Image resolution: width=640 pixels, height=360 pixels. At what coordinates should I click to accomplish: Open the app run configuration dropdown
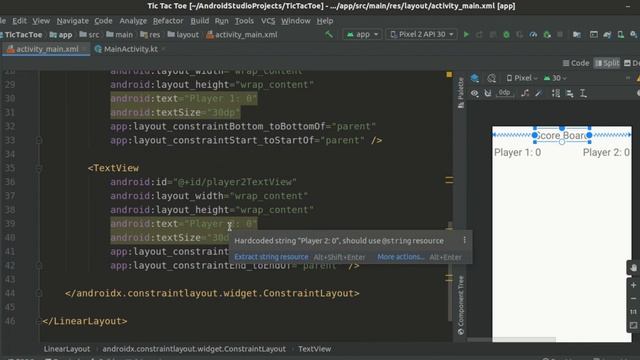click(x=362, y=35)
